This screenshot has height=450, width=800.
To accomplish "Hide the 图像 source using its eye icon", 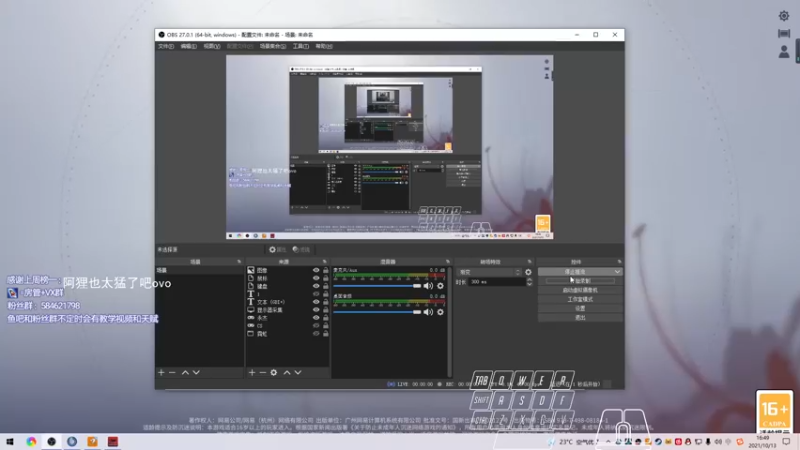I will [x=316, y=270].
